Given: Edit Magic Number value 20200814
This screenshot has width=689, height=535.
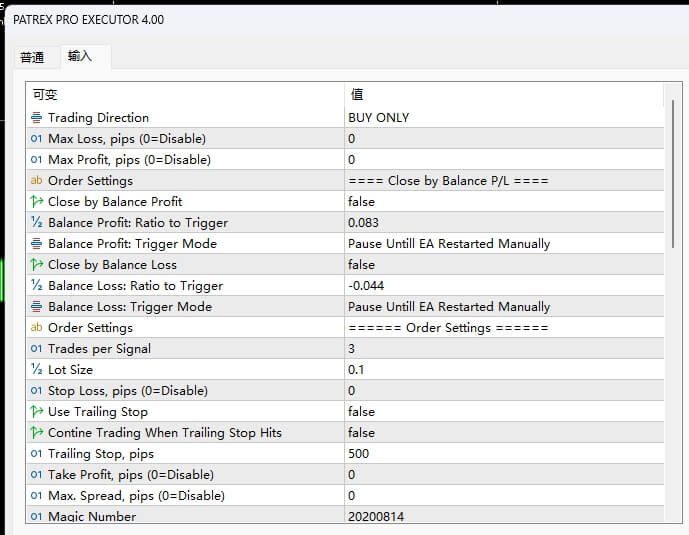Looking at the screenshot, I should pos(504,515).
